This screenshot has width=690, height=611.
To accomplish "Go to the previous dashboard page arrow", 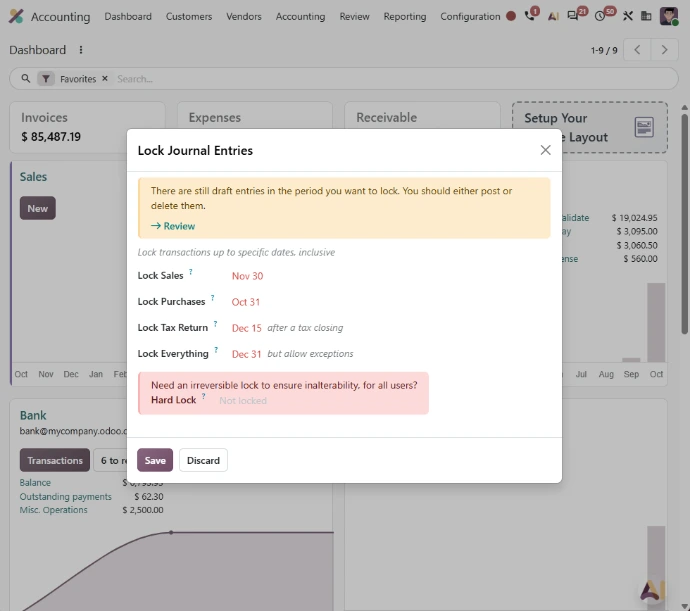I will tap(637, 50).
